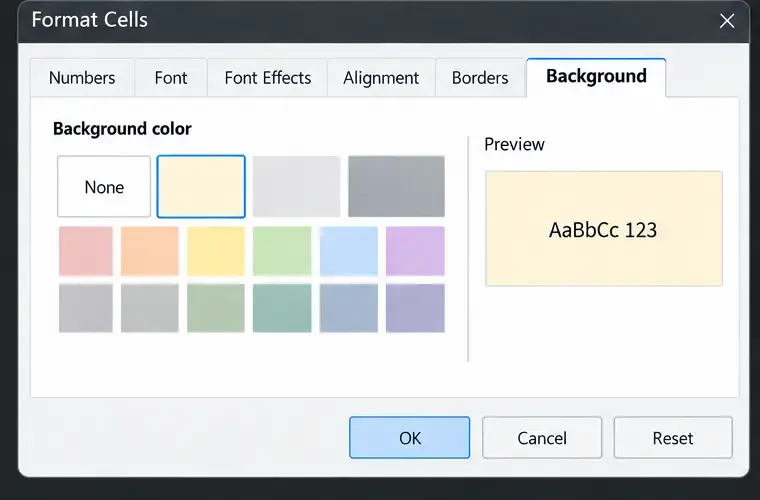Select the muted teal swatch

pyautogui.click(x=282, y=308)
